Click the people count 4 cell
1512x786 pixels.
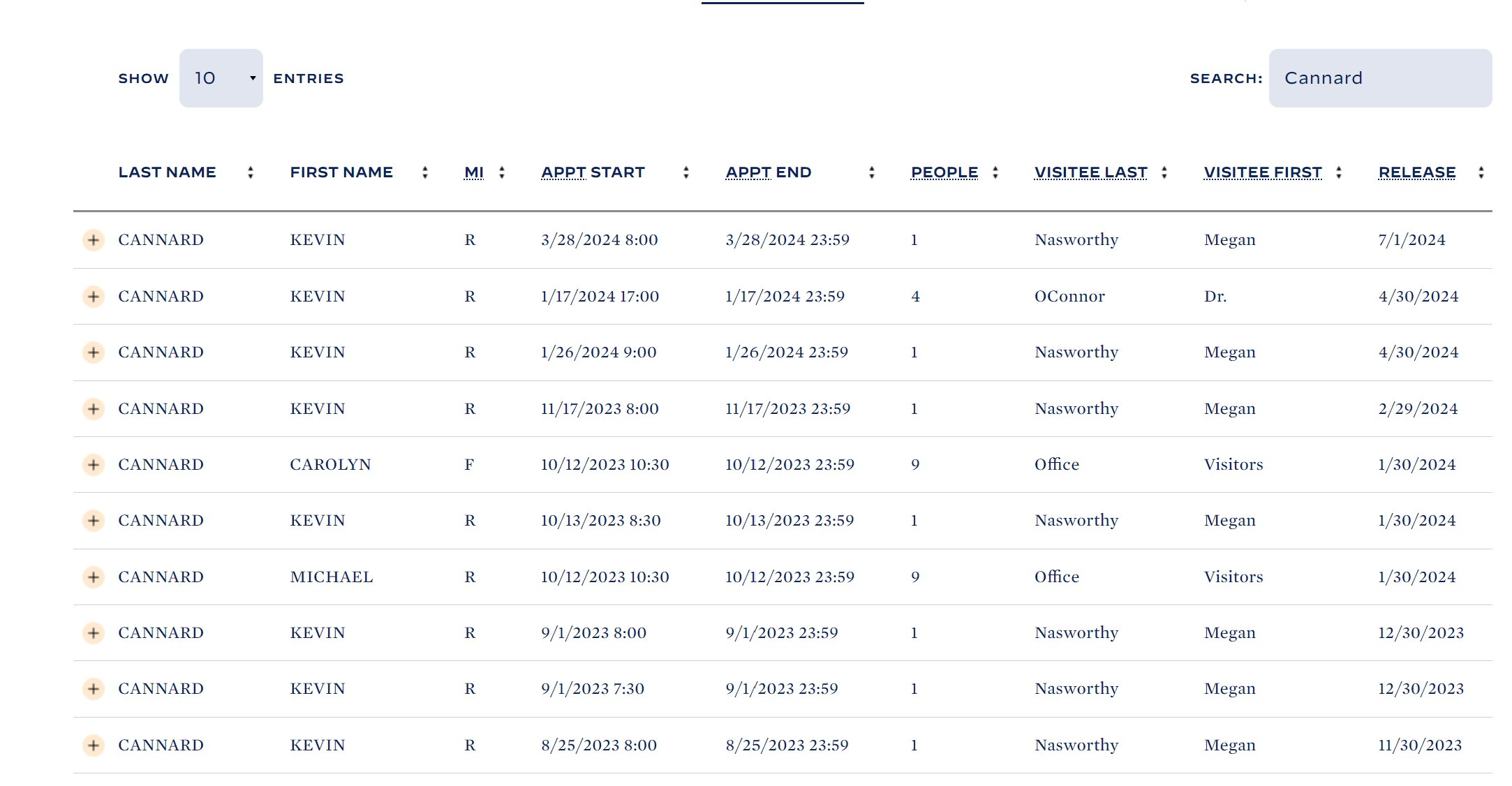pyautogui.click(x=915, y=297)
